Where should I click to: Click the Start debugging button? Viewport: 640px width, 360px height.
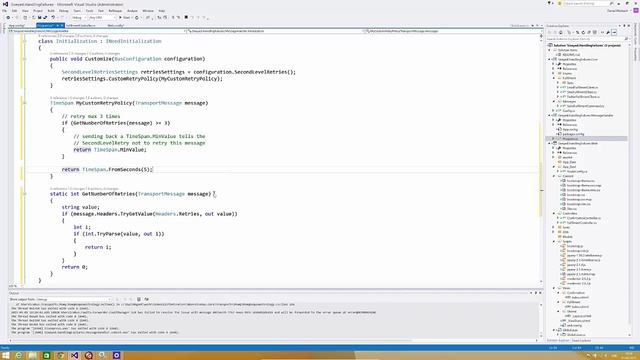coord(124,18)
